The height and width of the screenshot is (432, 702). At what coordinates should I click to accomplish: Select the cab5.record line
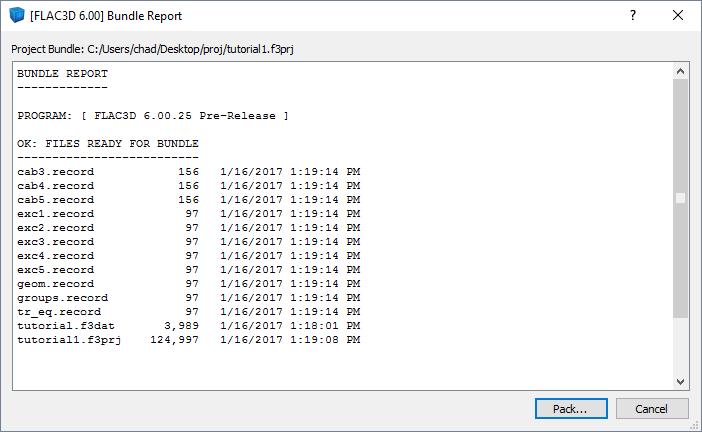(x=189, y=200)
